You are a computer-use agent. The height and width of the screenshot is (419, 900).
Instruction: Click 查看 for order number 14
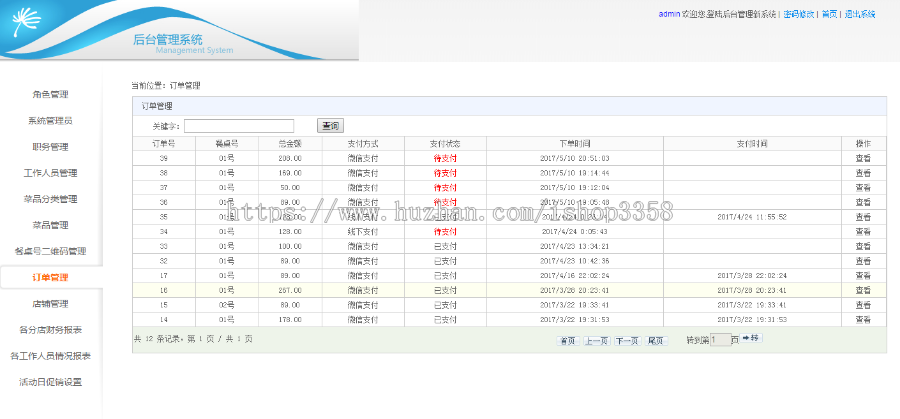(x=863, y=319)
